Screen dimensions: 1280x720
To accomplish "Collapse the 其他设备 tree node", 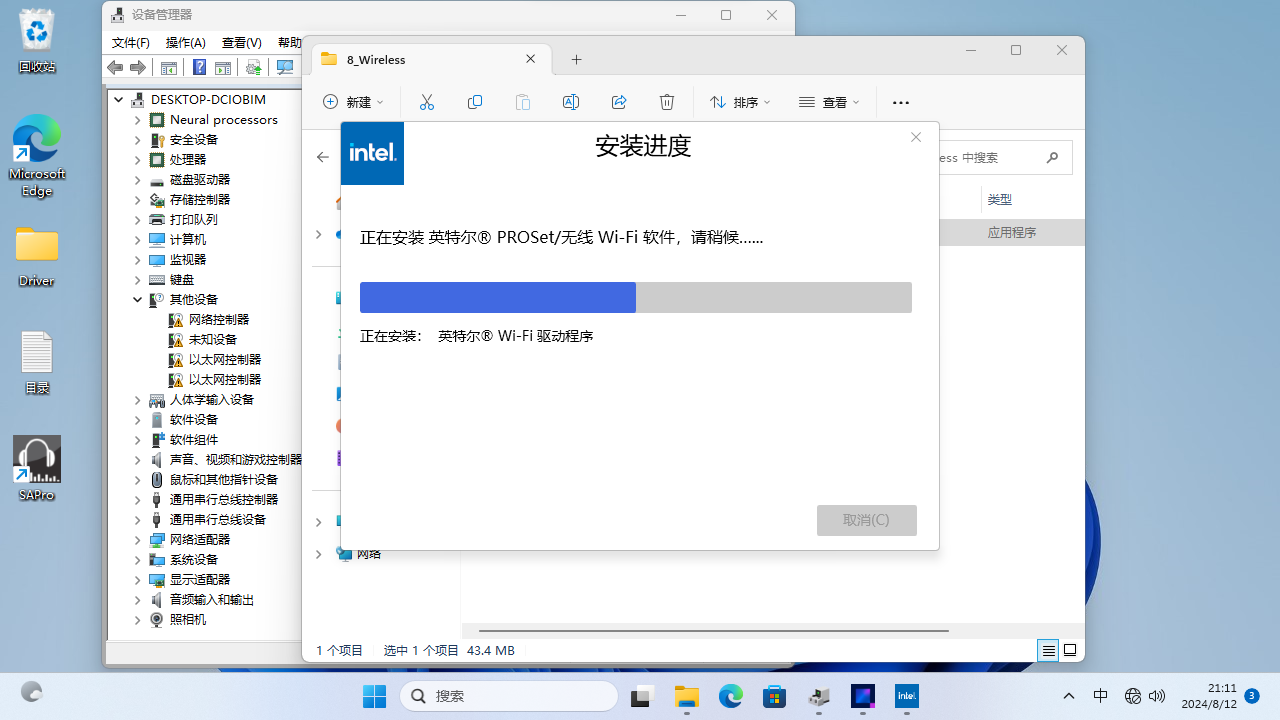I will point(138,299).
